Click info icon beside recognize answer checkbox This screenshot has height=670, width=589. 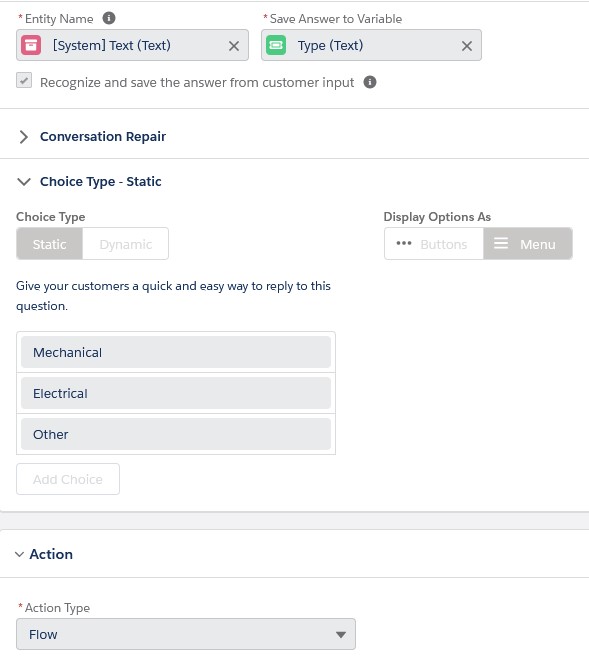click(370, 82)
